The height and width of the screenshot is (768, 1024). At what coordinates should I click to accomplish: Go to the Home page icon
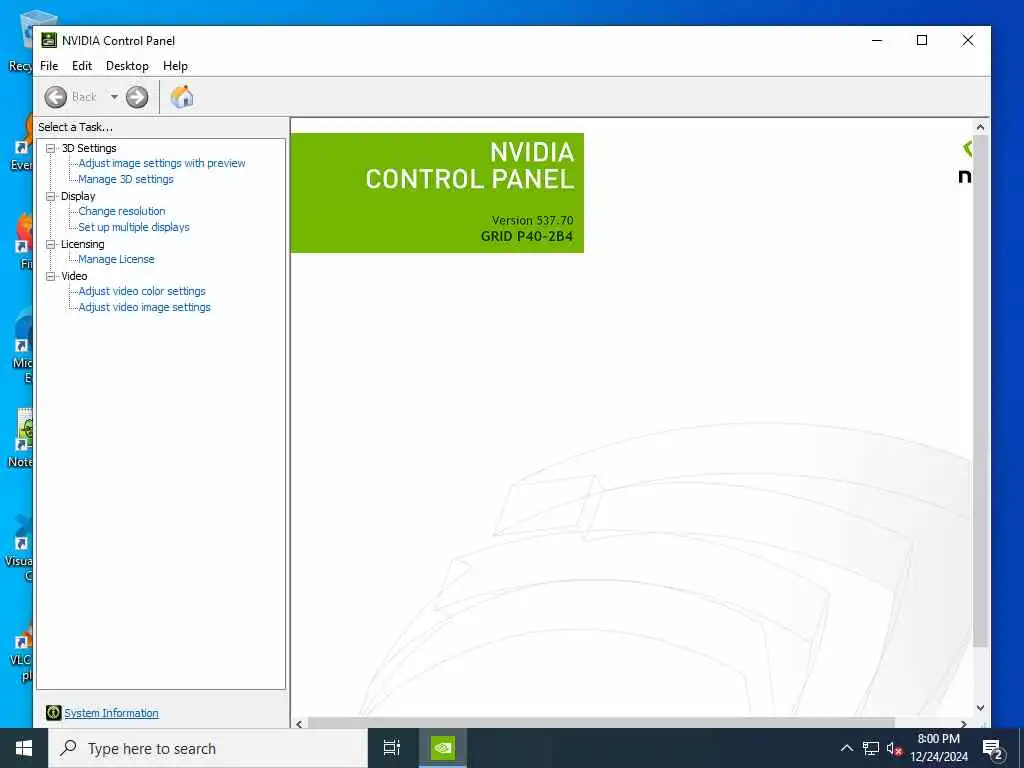182,97
